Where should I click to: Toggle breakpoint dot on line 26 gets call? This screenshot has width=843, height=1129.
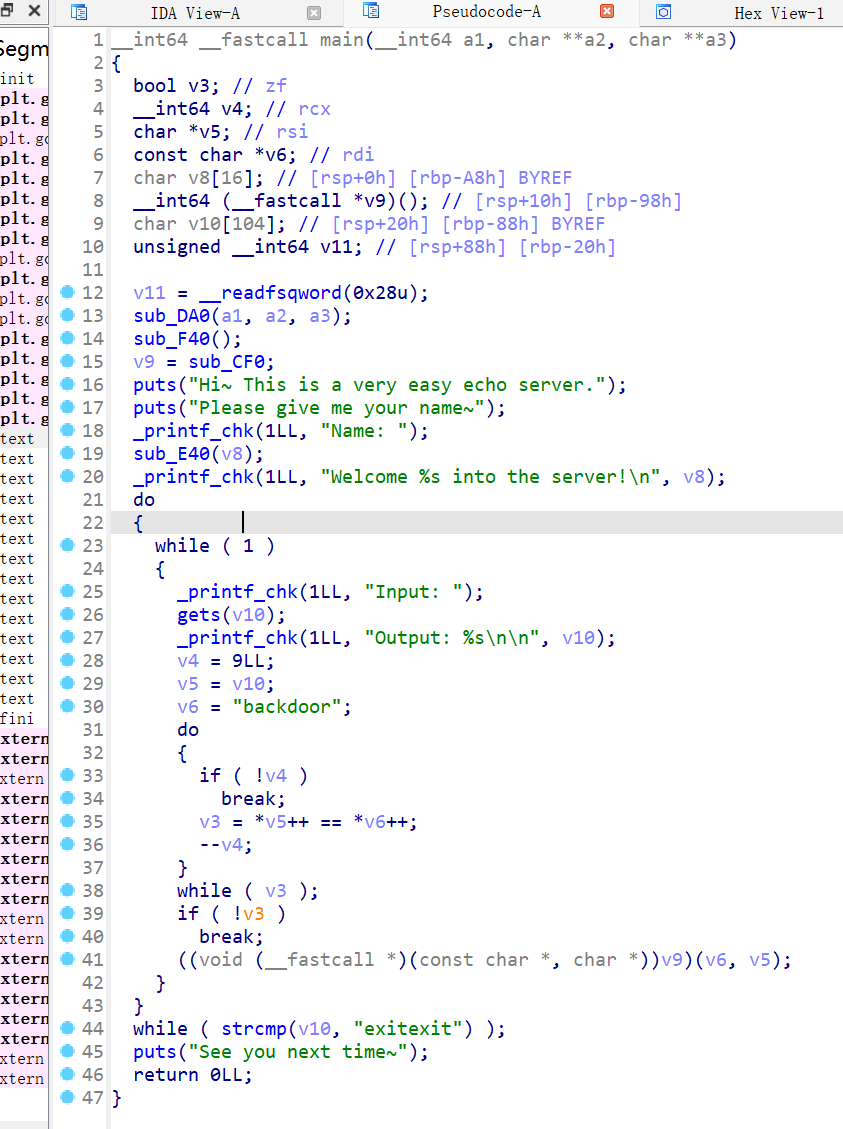click(68, 614)
